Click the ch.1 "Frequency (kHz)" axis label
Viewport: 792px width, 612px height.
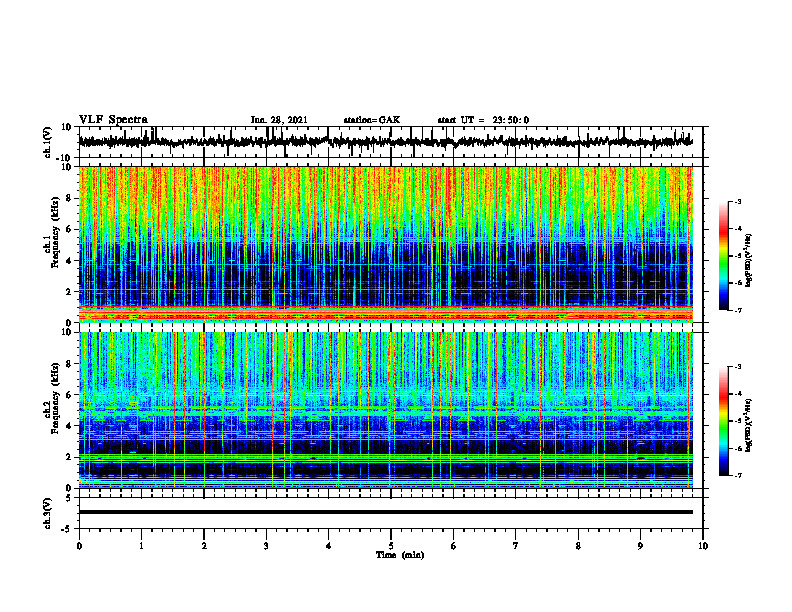tap(56, 232)
